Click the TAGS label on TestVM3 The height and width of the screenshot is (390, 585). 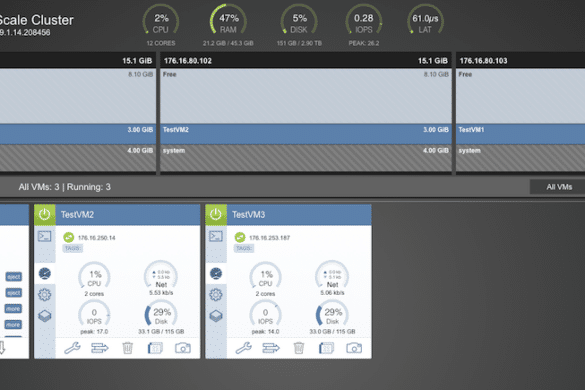[244, 249]
